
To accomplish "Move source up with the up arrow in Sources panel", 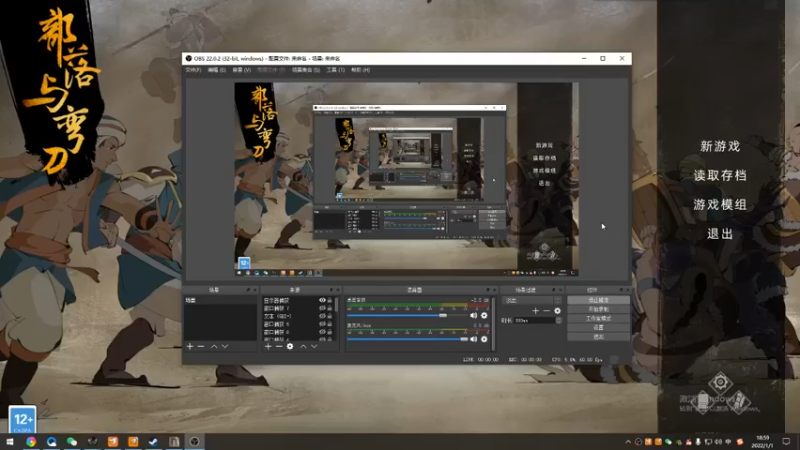I will coord(303,346).
